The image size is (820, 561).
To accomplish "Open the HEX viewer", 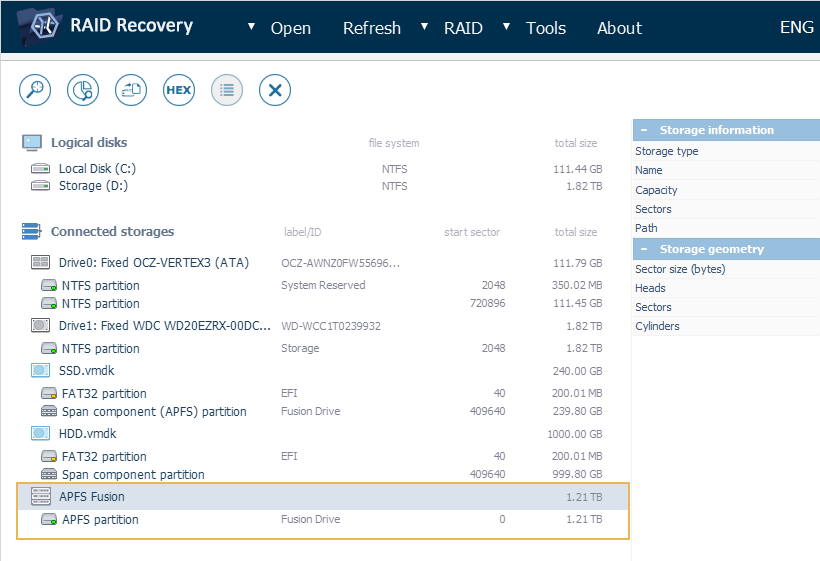I will click(x=179, y=90).
